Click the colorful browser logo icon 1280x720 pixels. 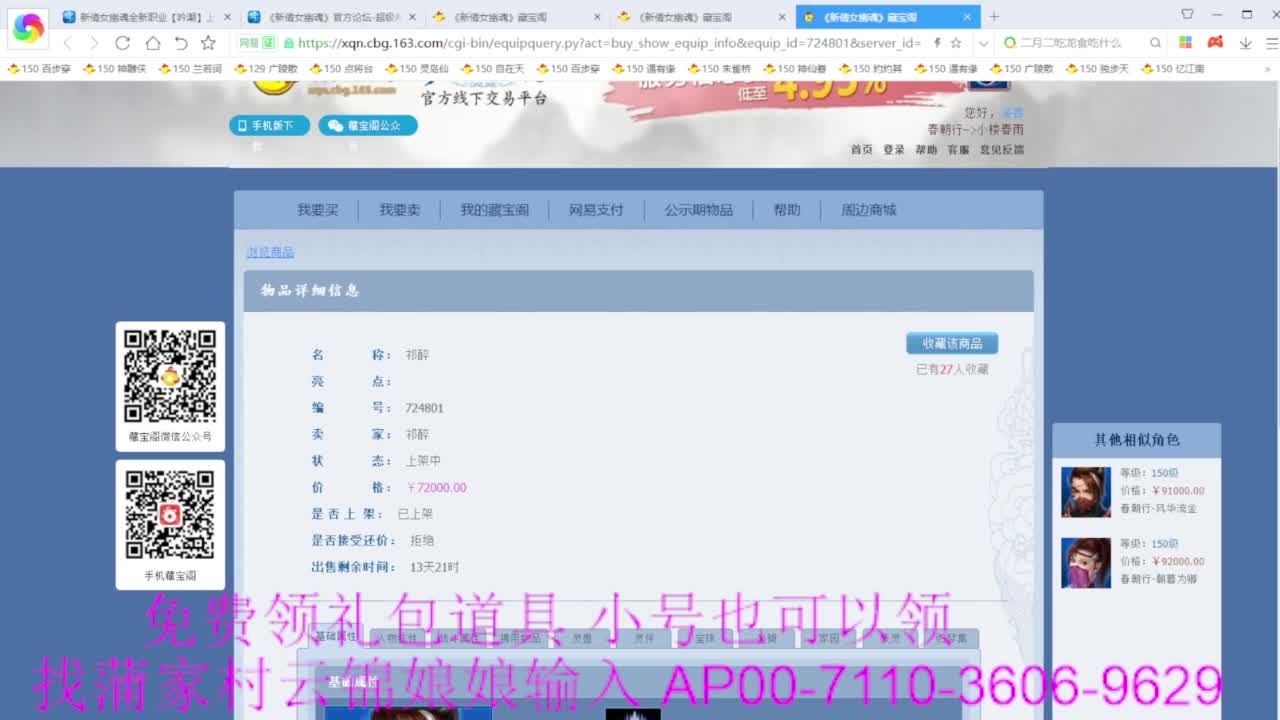27,28
